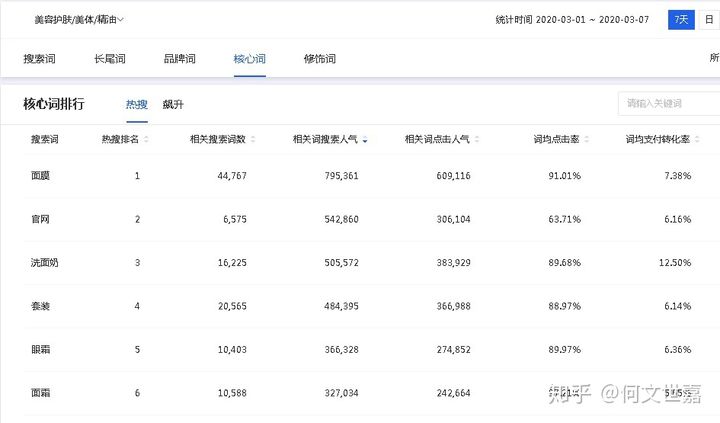This screenshot has width=720, height=423.
Task: Open the 修饰词 tab
Action: tap(319, 59)
